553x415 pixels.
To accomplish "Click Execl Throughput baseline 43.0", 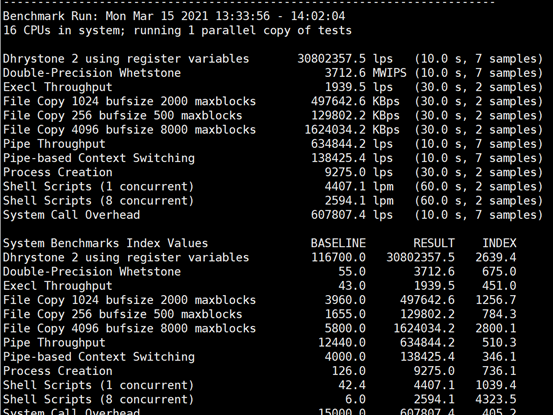I will pos(352,286).
